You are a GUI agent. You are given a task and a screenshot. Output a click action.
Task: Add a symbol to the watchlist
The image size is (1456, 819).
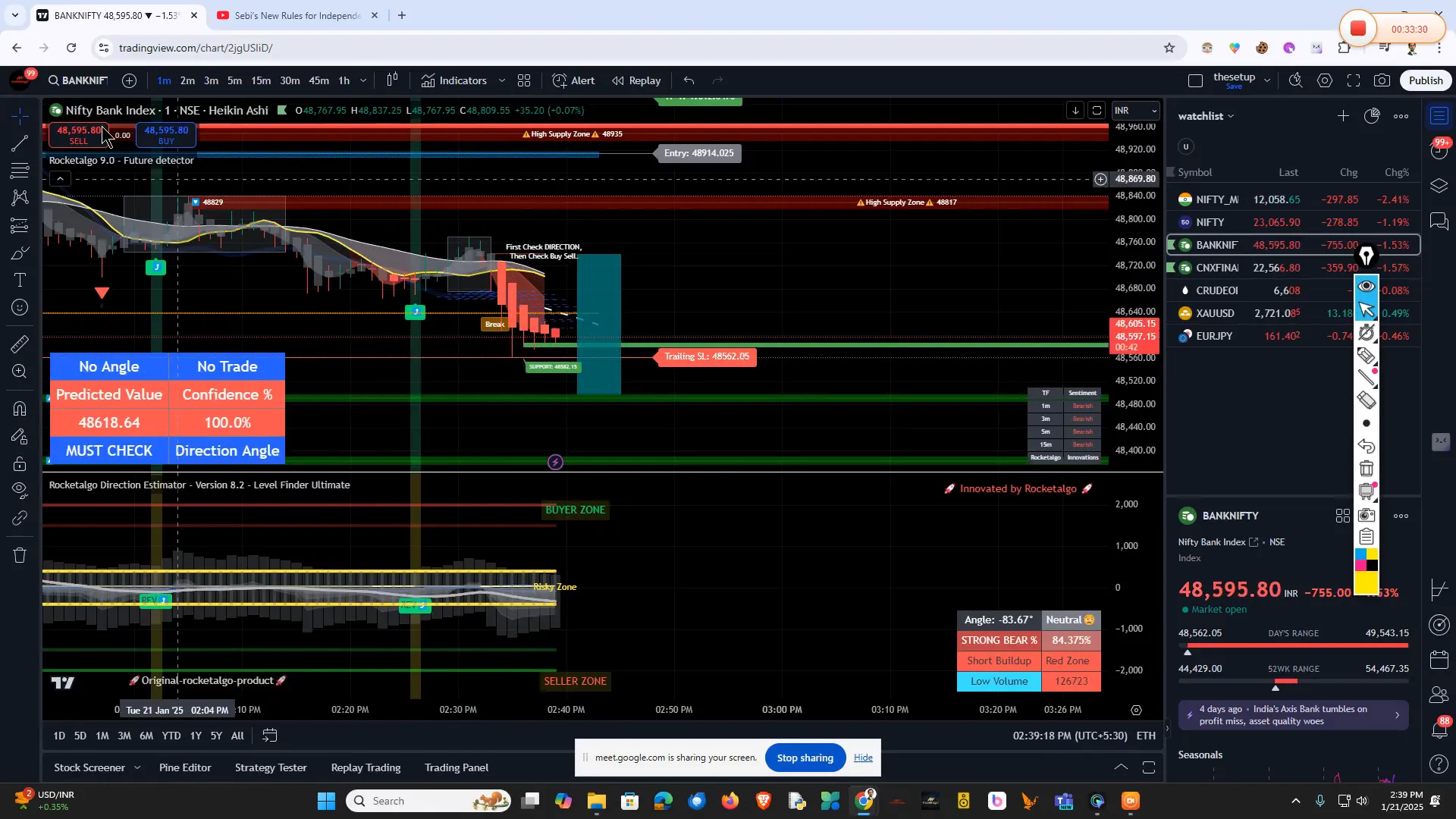1343,116
